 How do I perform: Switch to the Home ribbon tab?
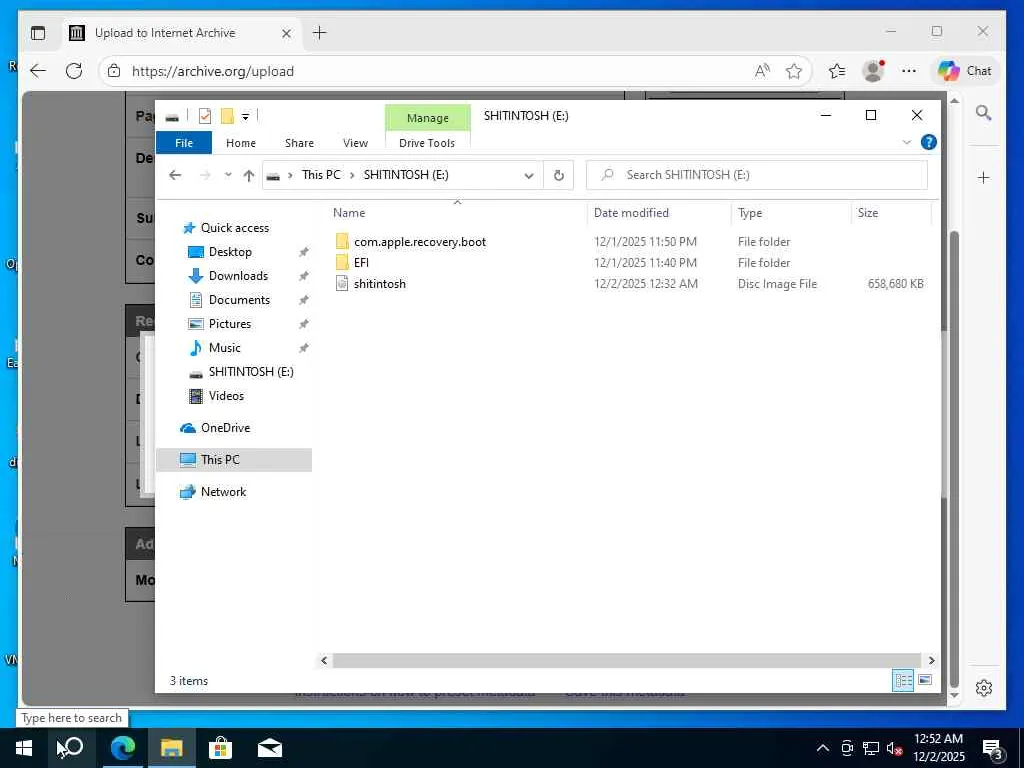pyautogui.click(x=240, y=143)
